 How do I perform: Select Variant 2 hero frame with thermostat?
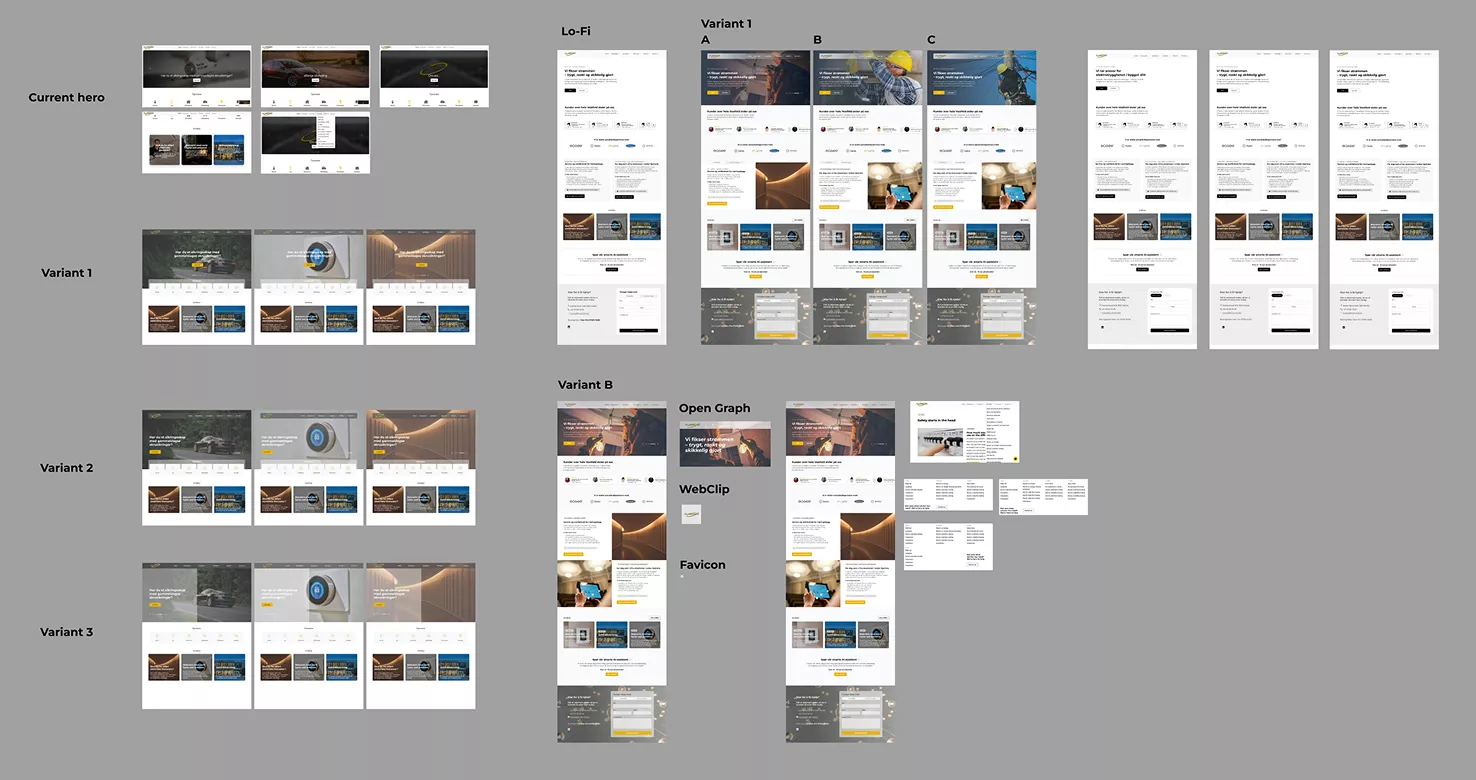point(309,467)
